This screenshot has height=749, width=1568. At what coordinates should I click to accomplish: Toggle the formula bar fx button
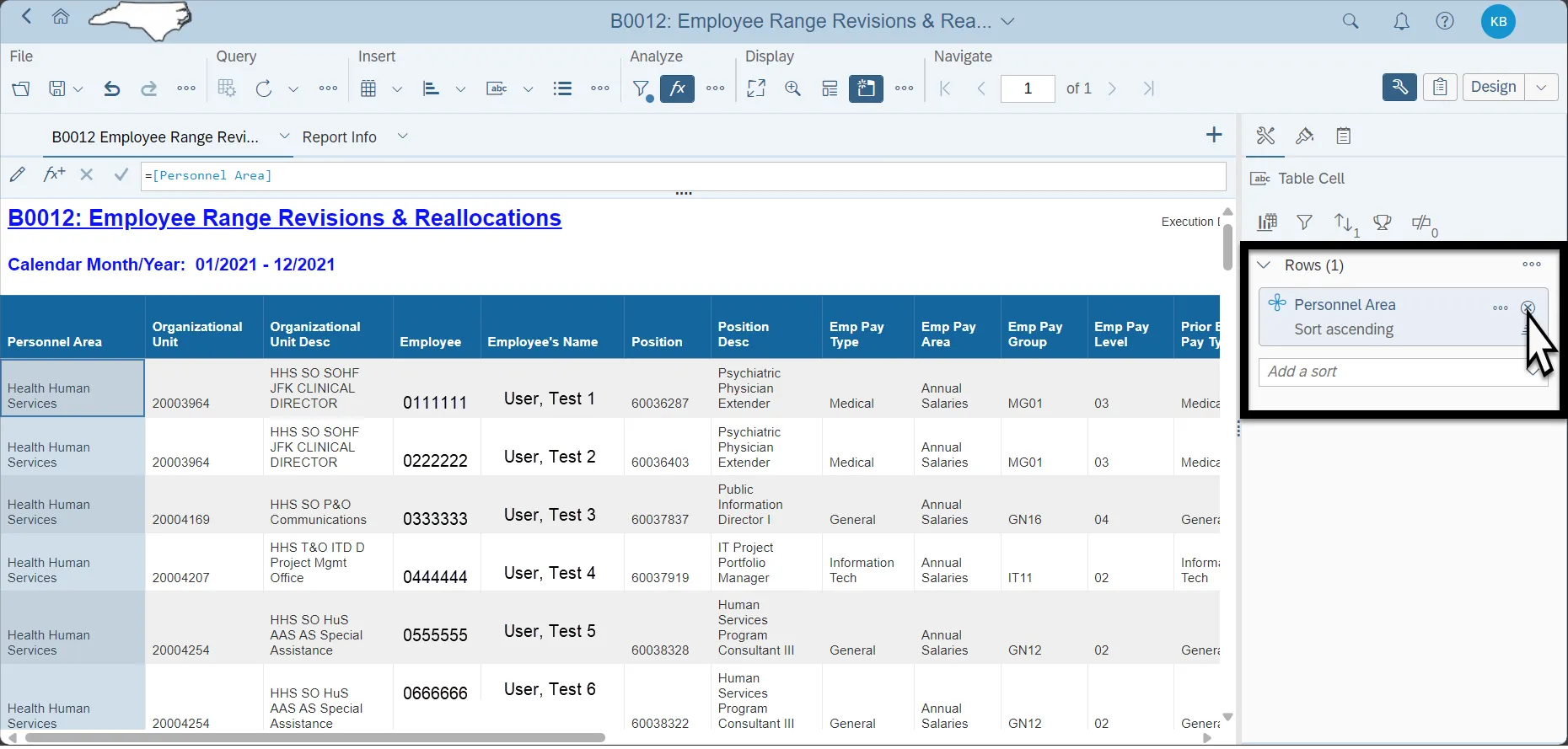pos(677,88)
